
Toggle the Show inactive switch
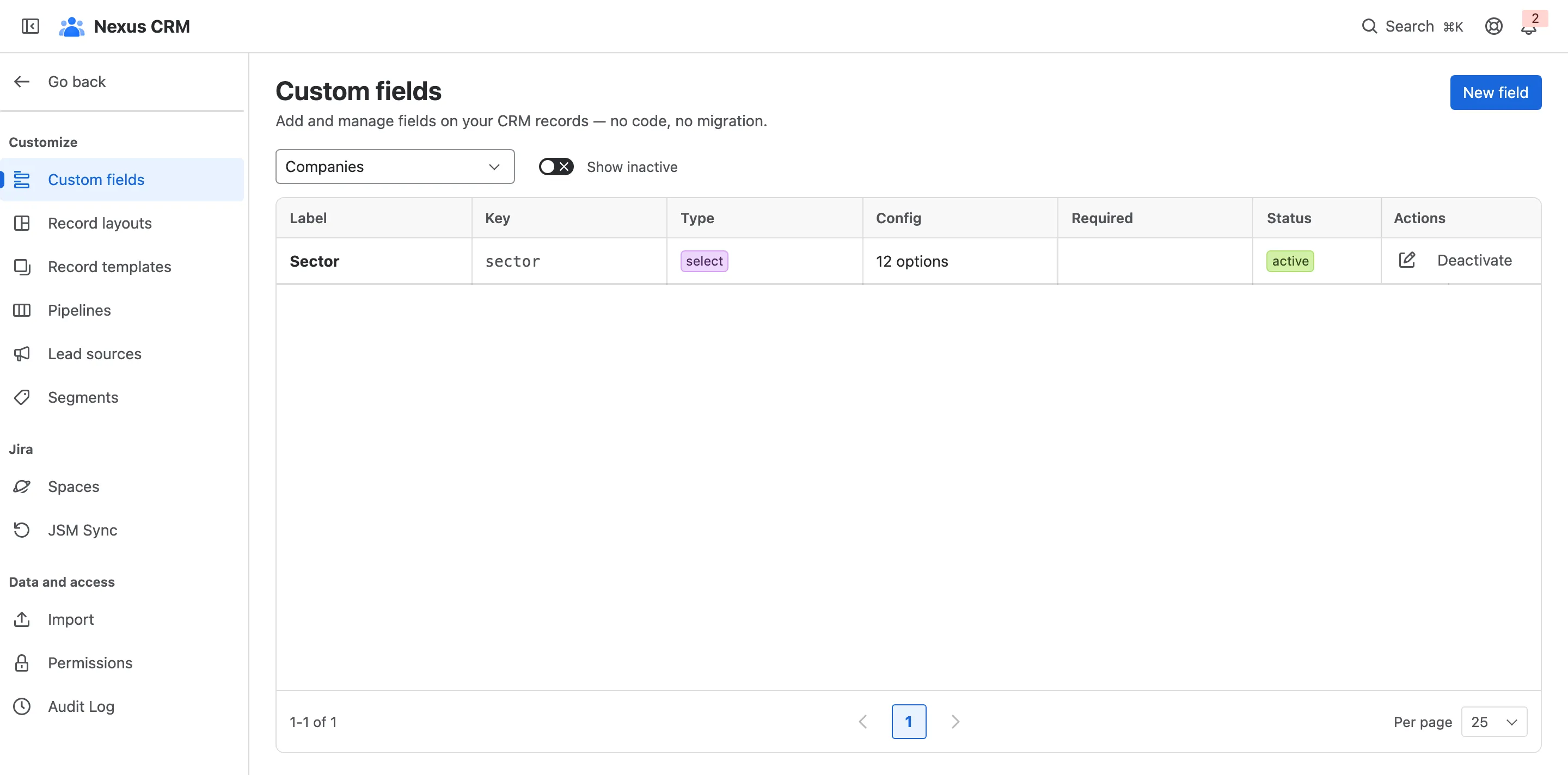(556, 167)
